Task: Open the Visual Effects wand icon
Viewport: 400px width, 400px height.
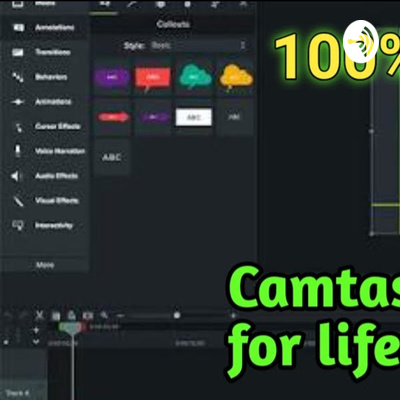Action: click(x=18, y=201)
